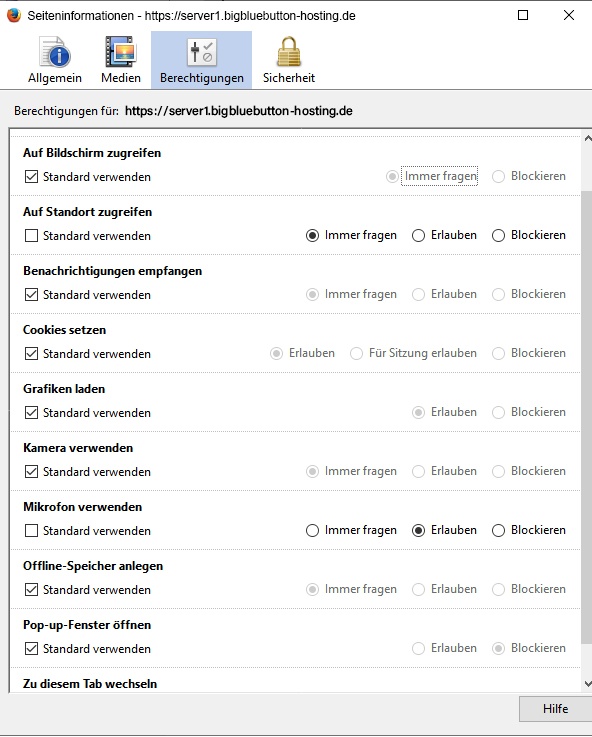Screen dimensions: 592x737
Task: Click Blockieren radio for Pop-up-Fenster öffnen
Action: (498, 649)
